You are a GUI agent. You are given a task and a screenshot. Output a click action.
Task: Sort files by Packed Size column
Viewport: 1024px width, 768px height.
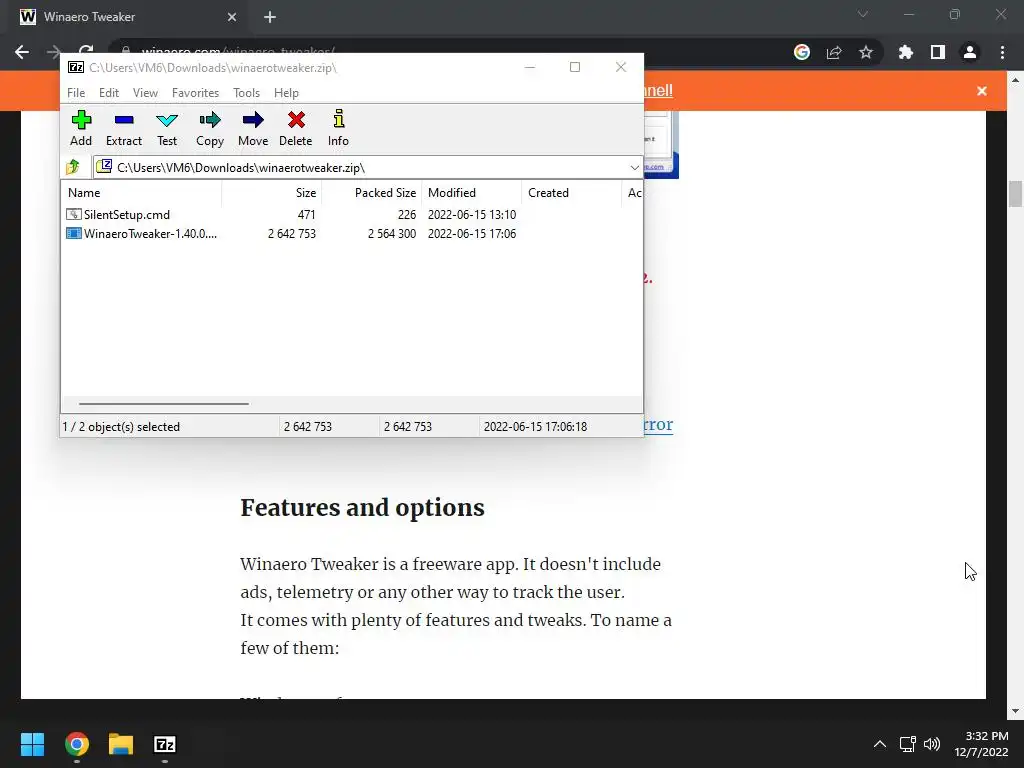pos(372,193)
